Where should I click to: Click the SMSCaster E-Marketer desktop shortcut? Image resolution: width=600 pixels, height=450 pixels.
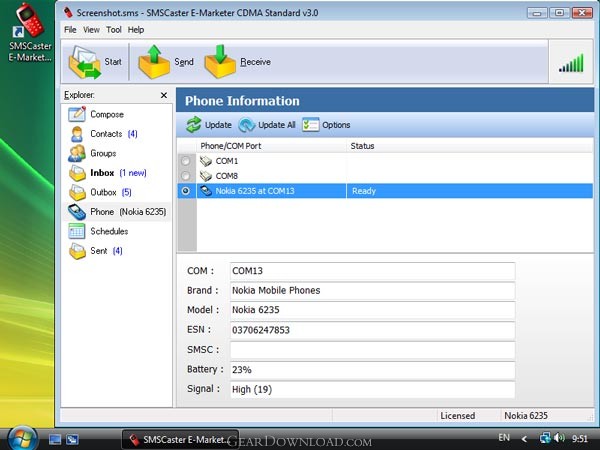pos(30,33)
